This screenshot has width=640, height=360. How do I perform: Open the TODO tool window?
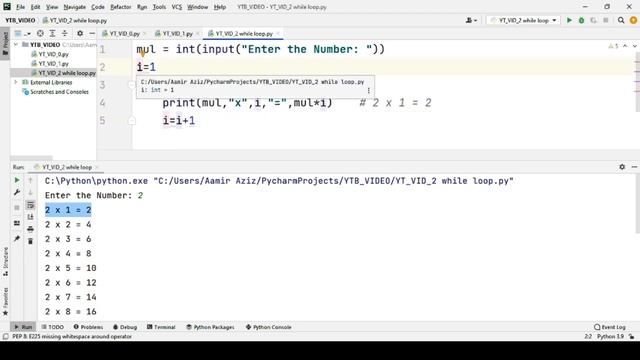(x=53, y=327)
